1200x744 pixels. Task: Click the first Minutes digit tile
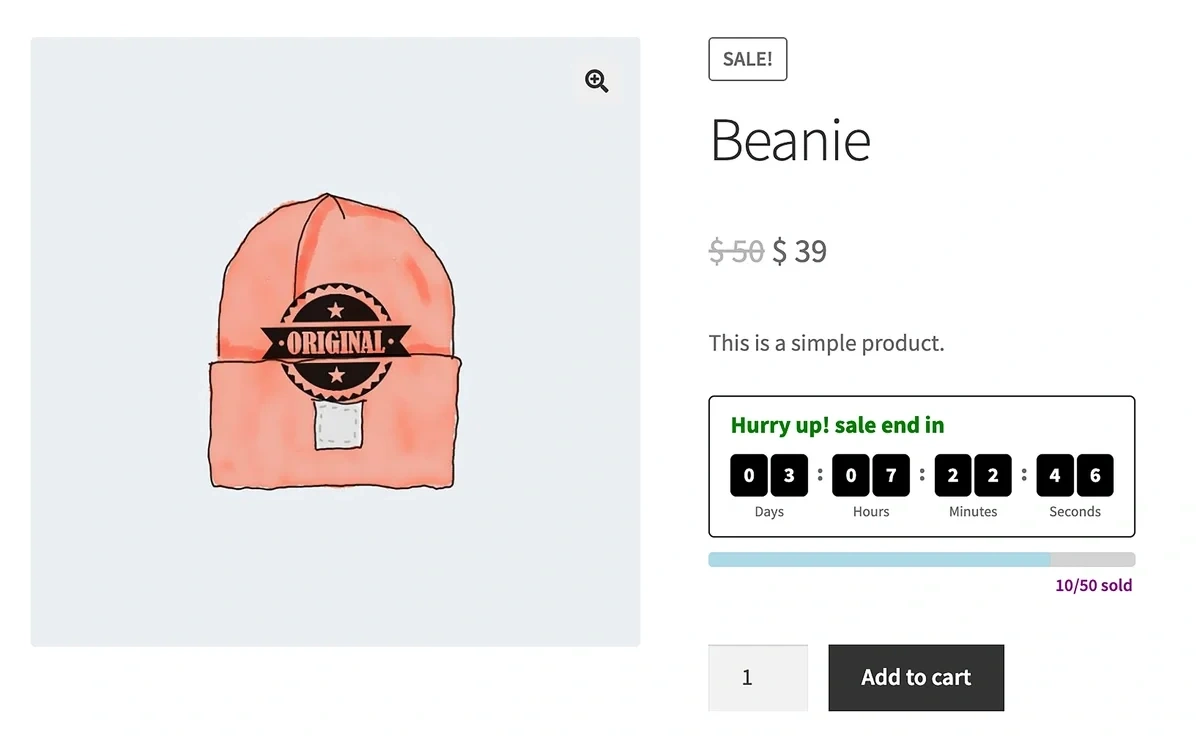click(953, 476)
